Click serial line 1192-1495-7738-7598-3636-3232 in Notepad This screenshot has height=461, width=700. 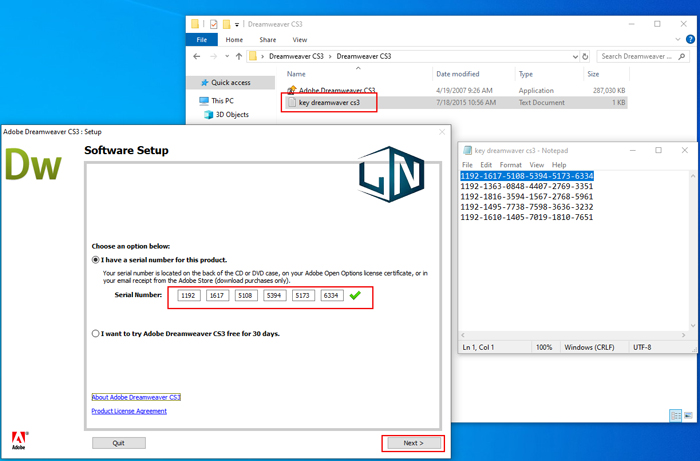(x=527, y=207)
